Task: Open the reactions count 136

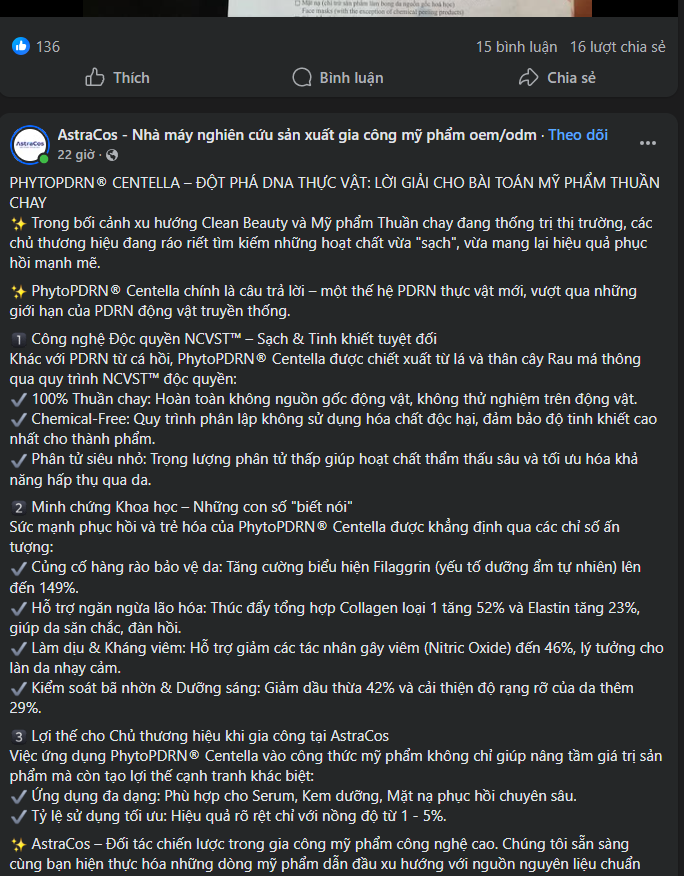Action: tap(48, 47)
